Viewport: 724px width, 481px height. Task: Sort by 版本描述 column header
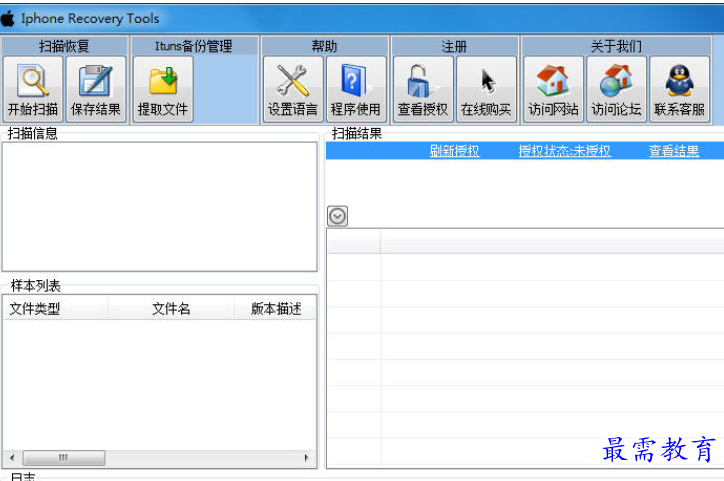(276, 308)
